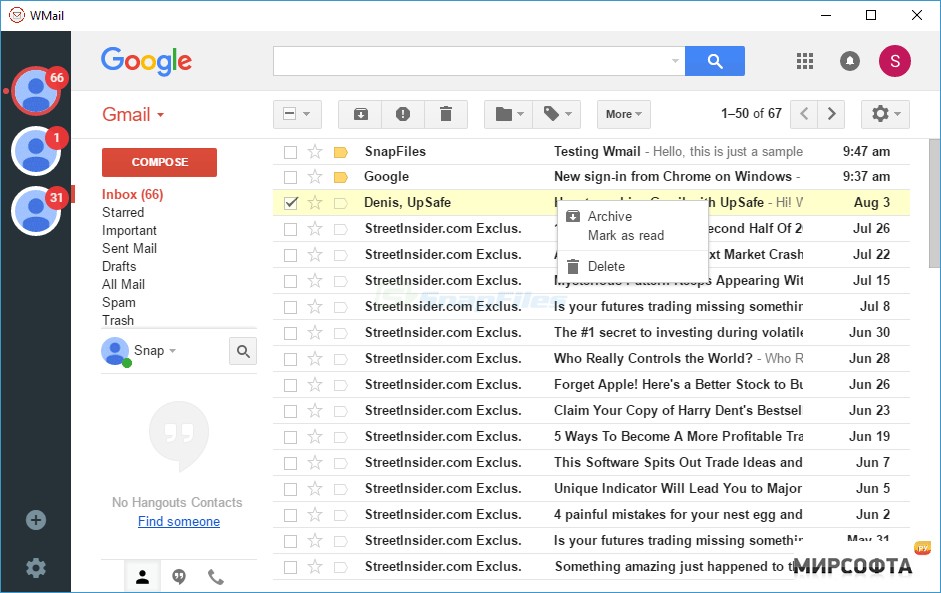This screenshot has height=593, width=941.
Task: Check the Jul 26 StreetInsider email
Action: click(290, 229)
